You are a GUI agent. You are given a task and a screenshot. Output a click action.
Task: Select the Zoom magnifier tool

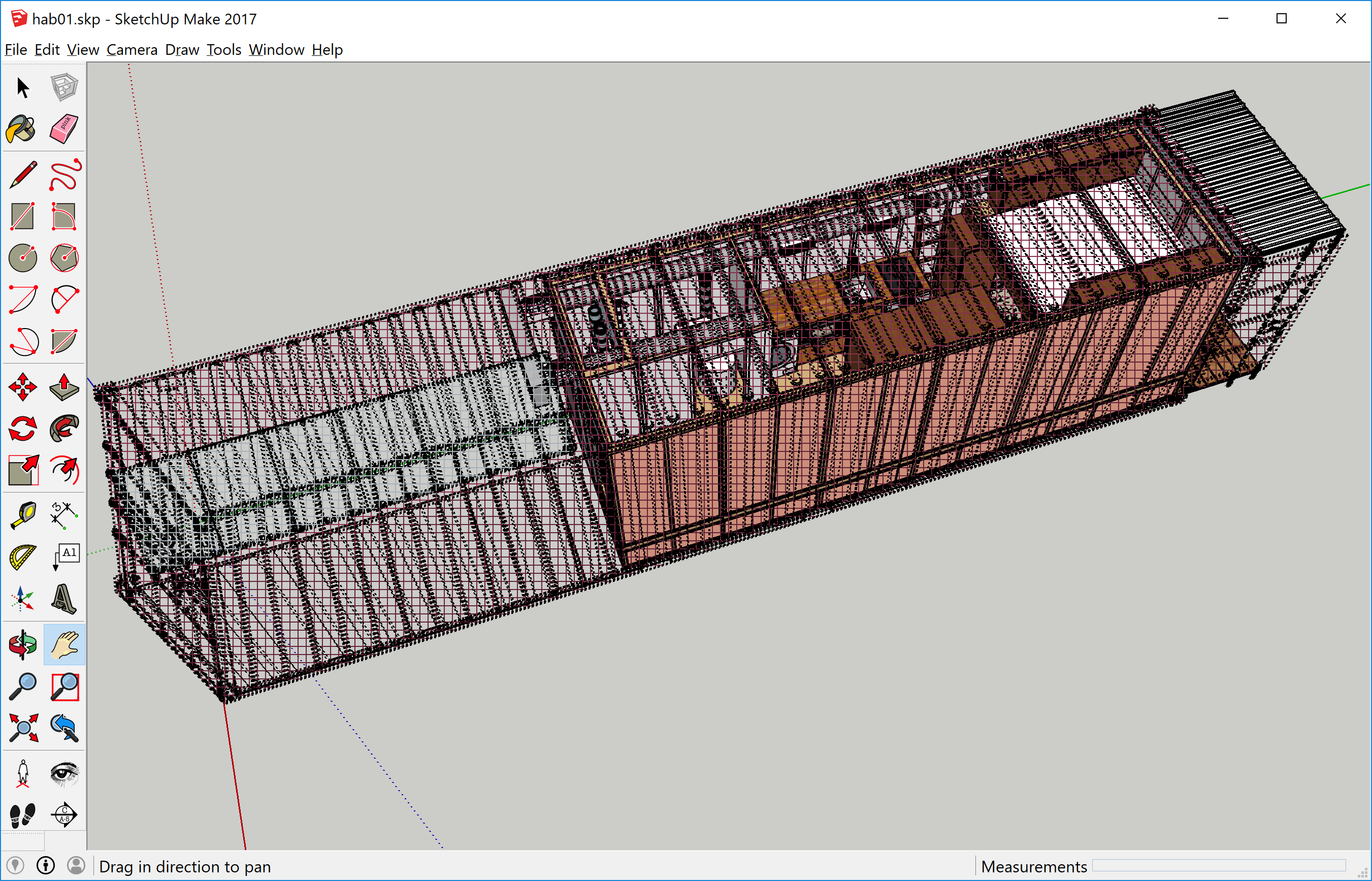(x=23, y=687)
